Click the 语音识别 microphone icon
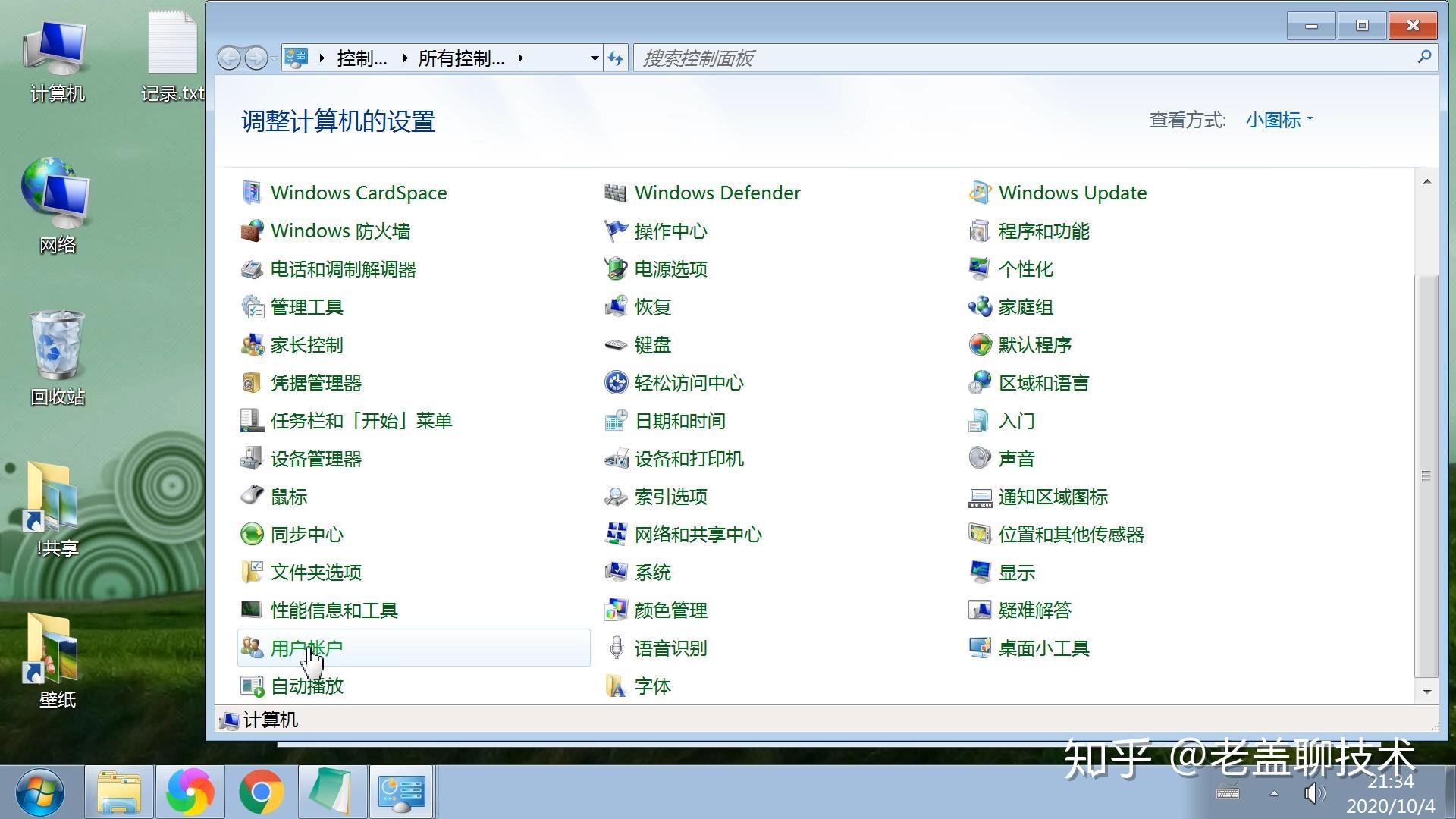 coord(616,648)
